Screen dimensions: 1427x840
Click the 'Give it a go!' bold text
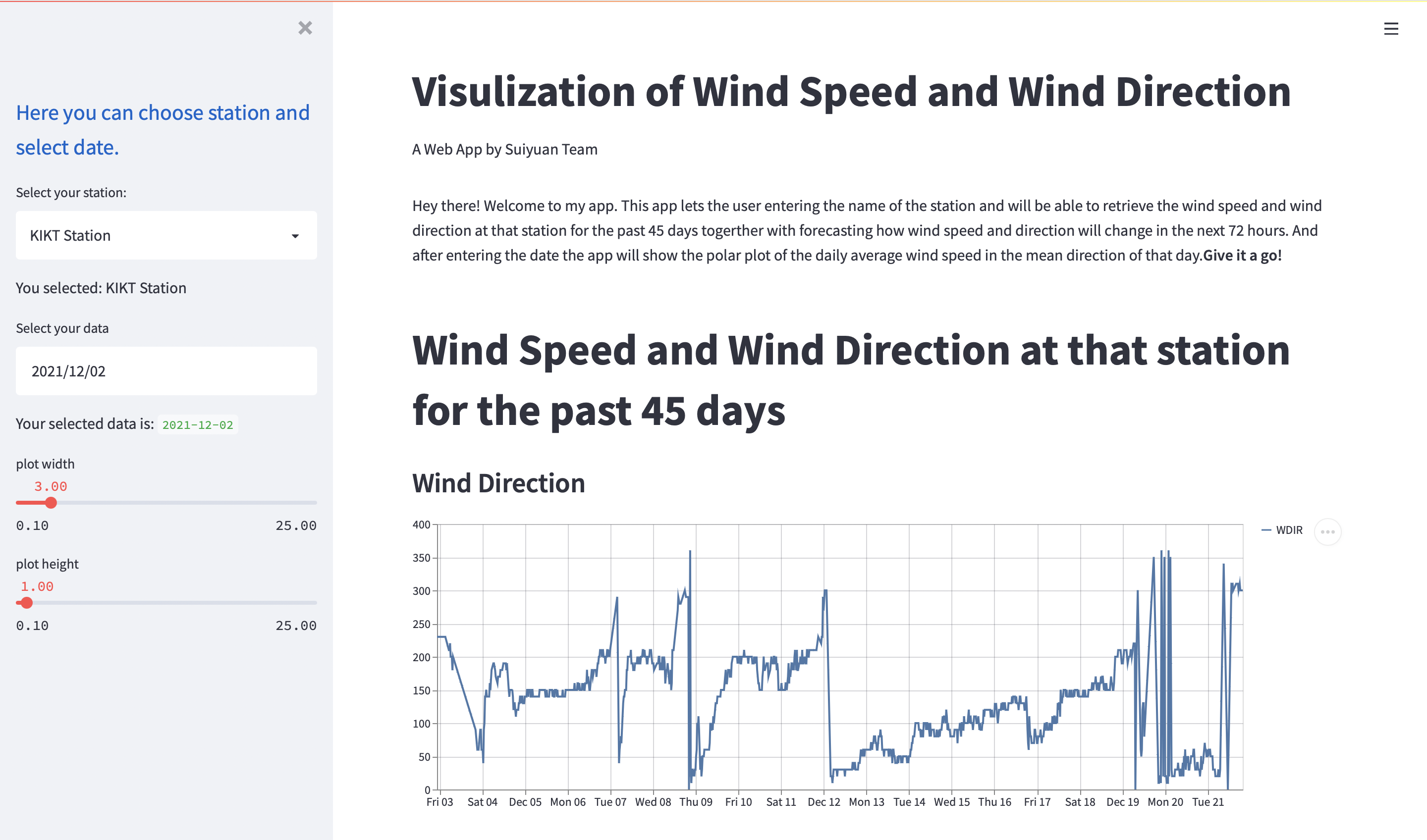[1242, 255]
